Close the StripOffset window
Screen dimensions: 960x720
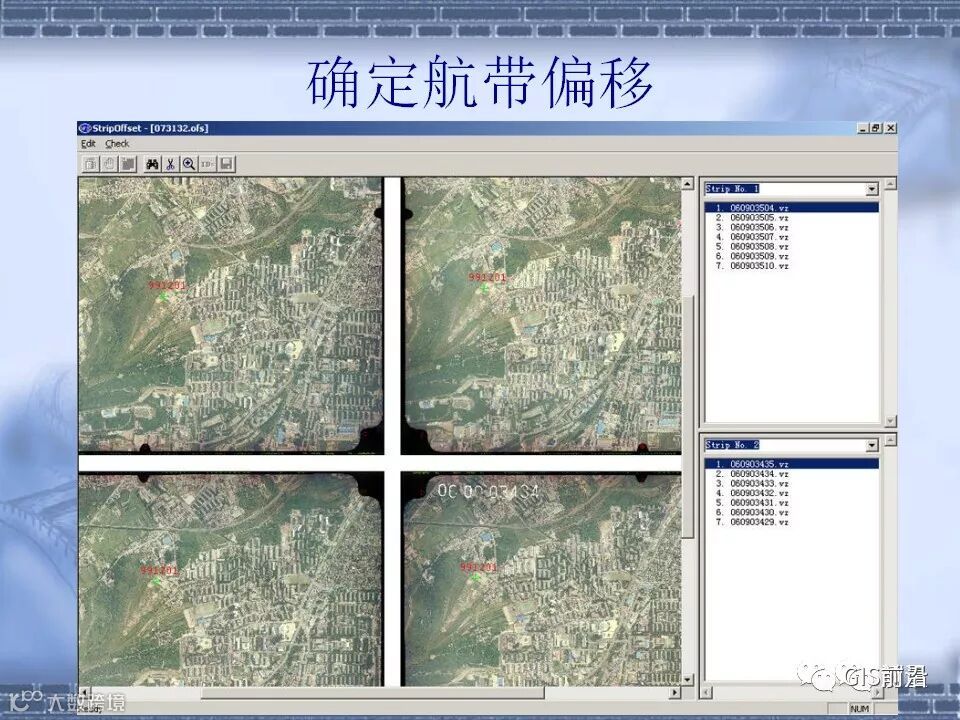891,128
